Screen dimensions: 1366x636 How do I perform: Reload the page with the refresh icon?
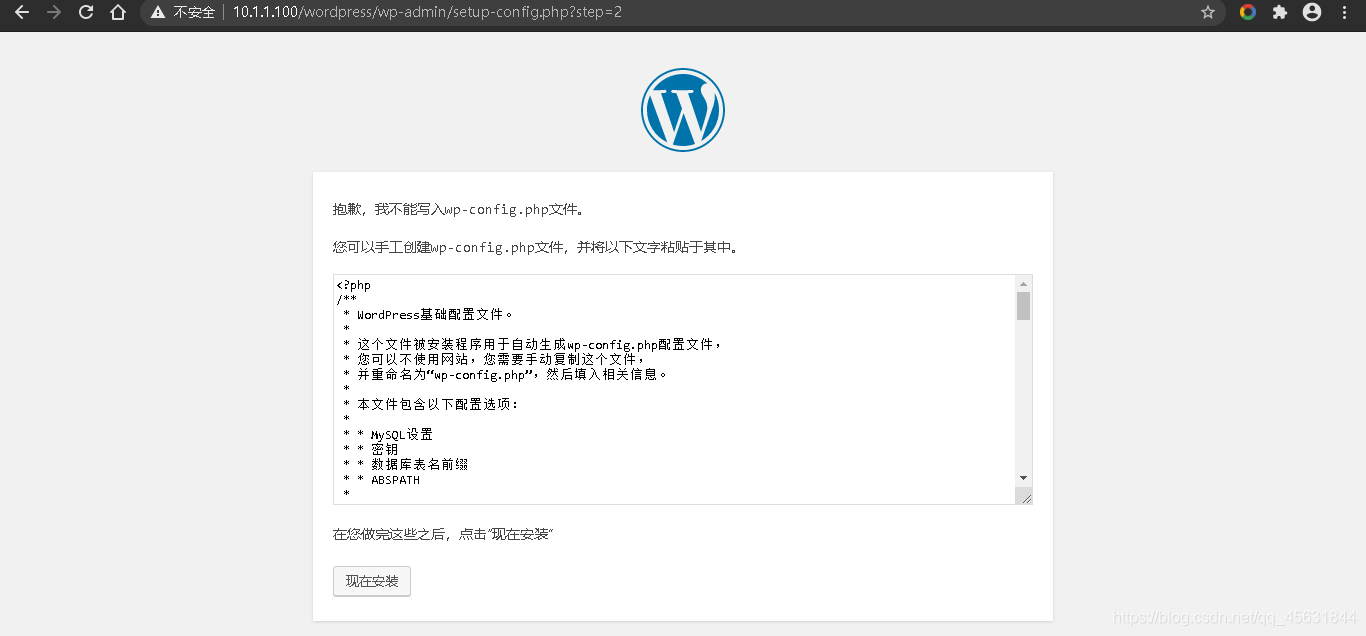pyautogui.click(x=86, y=12)
